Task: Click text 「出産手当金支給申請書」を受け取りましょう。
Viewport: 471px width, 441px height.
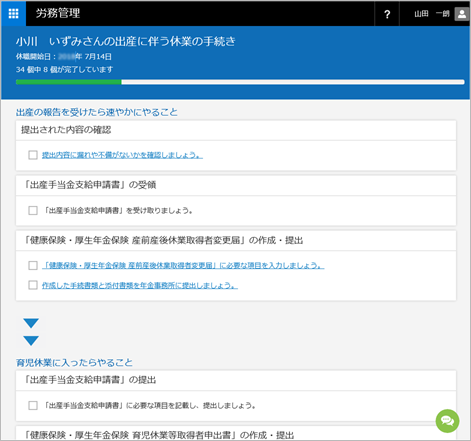Action: pyautogui.click(x=118, y=211)
